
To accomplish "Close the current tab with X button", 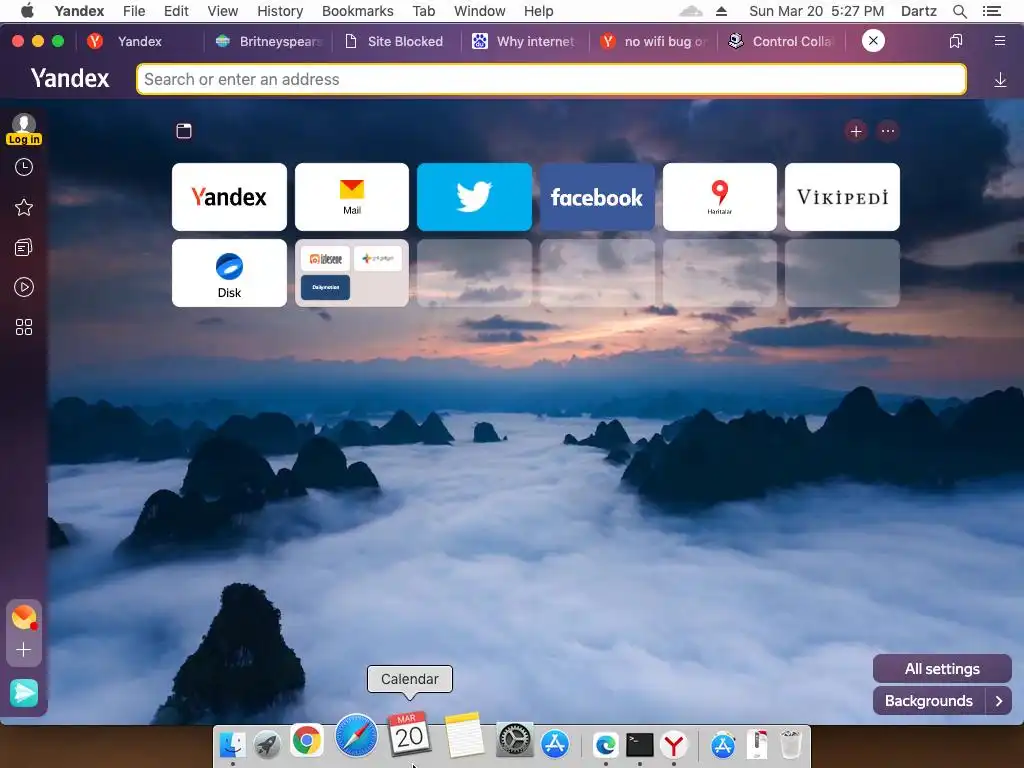I will (873, 40).
